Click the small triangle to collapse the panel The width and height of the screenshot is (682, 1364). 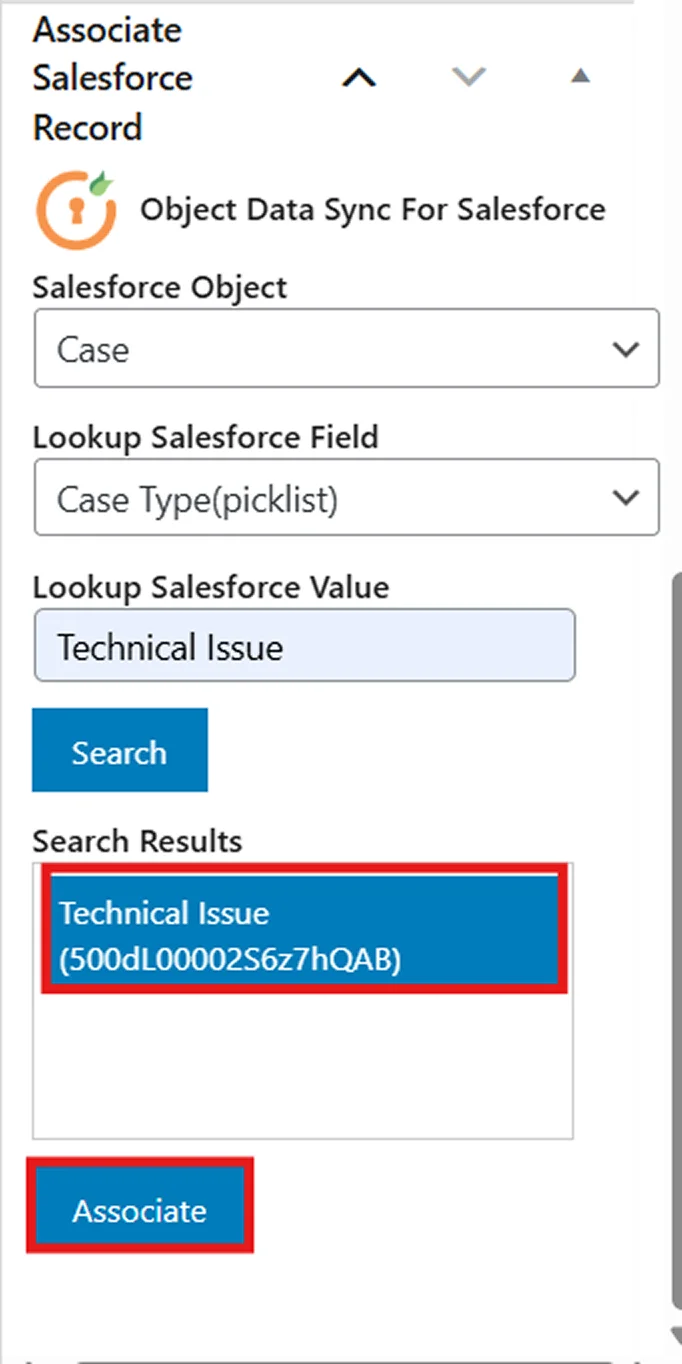tap(579, 76)
